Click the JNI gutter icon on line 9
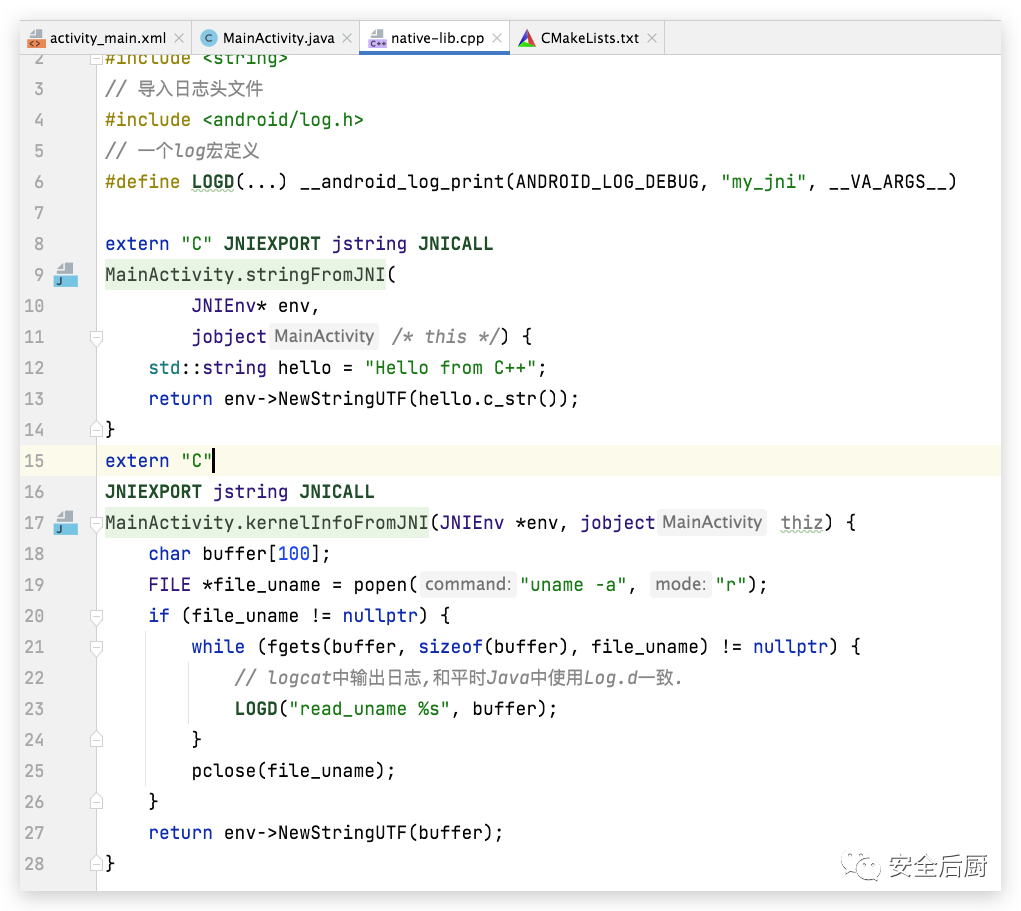This screenshot has width=1021, height=911. click(65, 274)
